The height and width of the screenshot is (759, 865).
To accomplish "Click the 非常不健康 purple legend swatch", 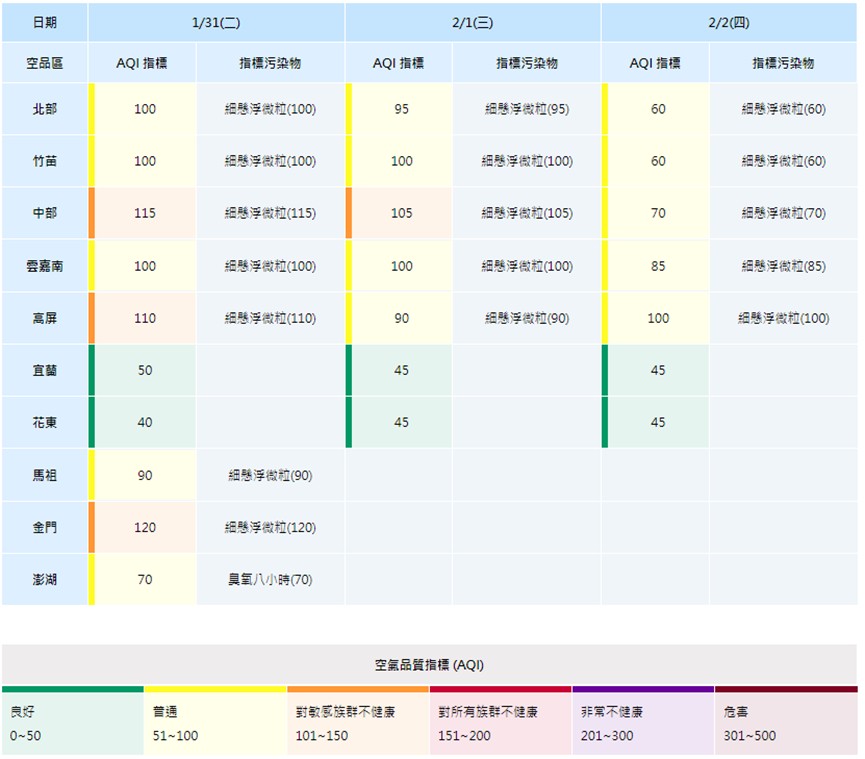I will pos(643,722).
